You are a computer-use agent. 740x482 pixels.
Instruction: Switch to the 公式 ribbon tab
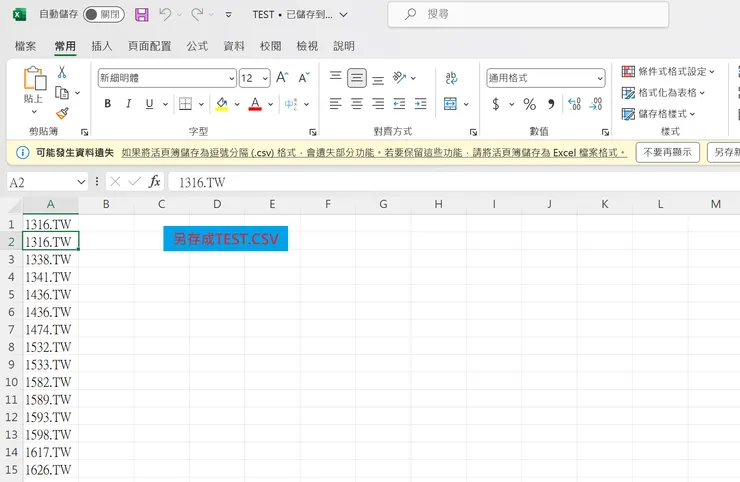coord(197,46)
